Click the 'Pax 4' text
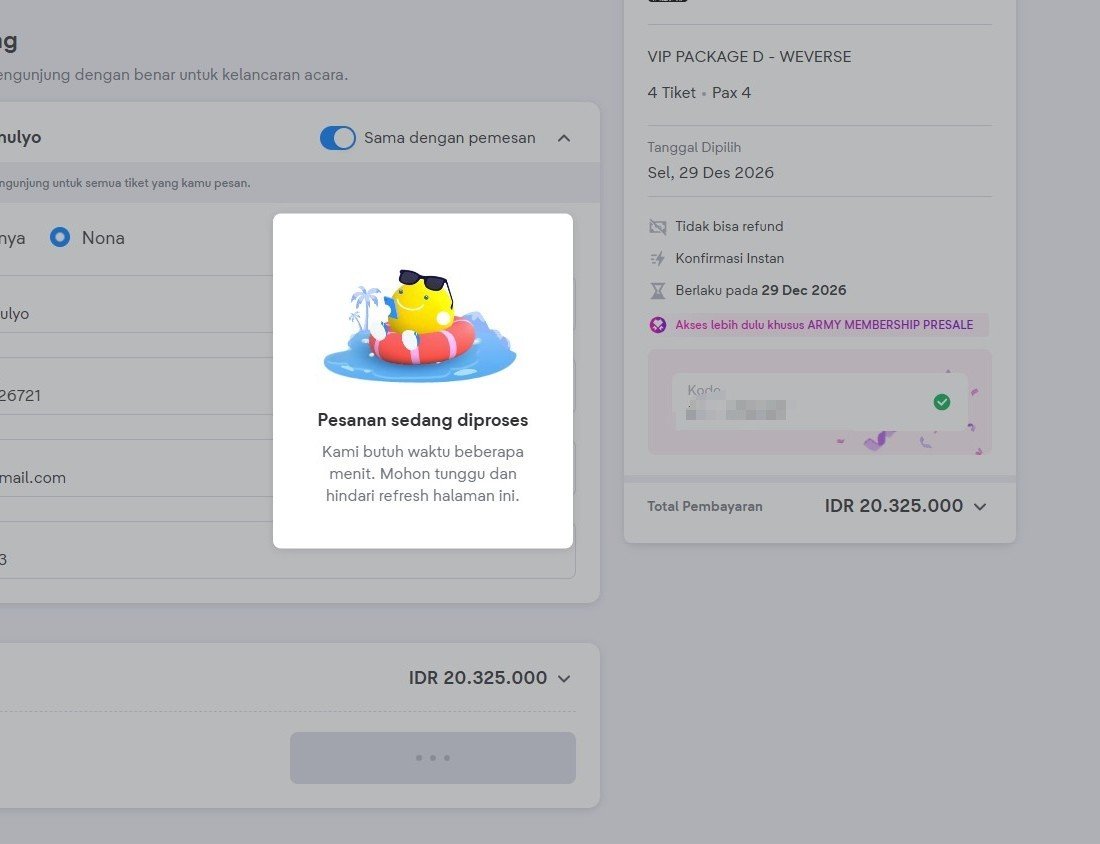This screenshot has width=1100, height=844. pos(731,93)
